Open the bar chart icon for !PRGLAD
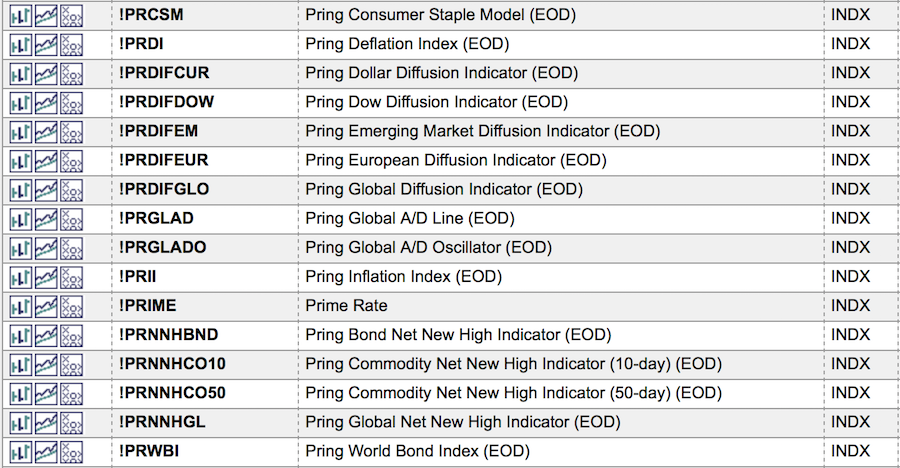 20,218
